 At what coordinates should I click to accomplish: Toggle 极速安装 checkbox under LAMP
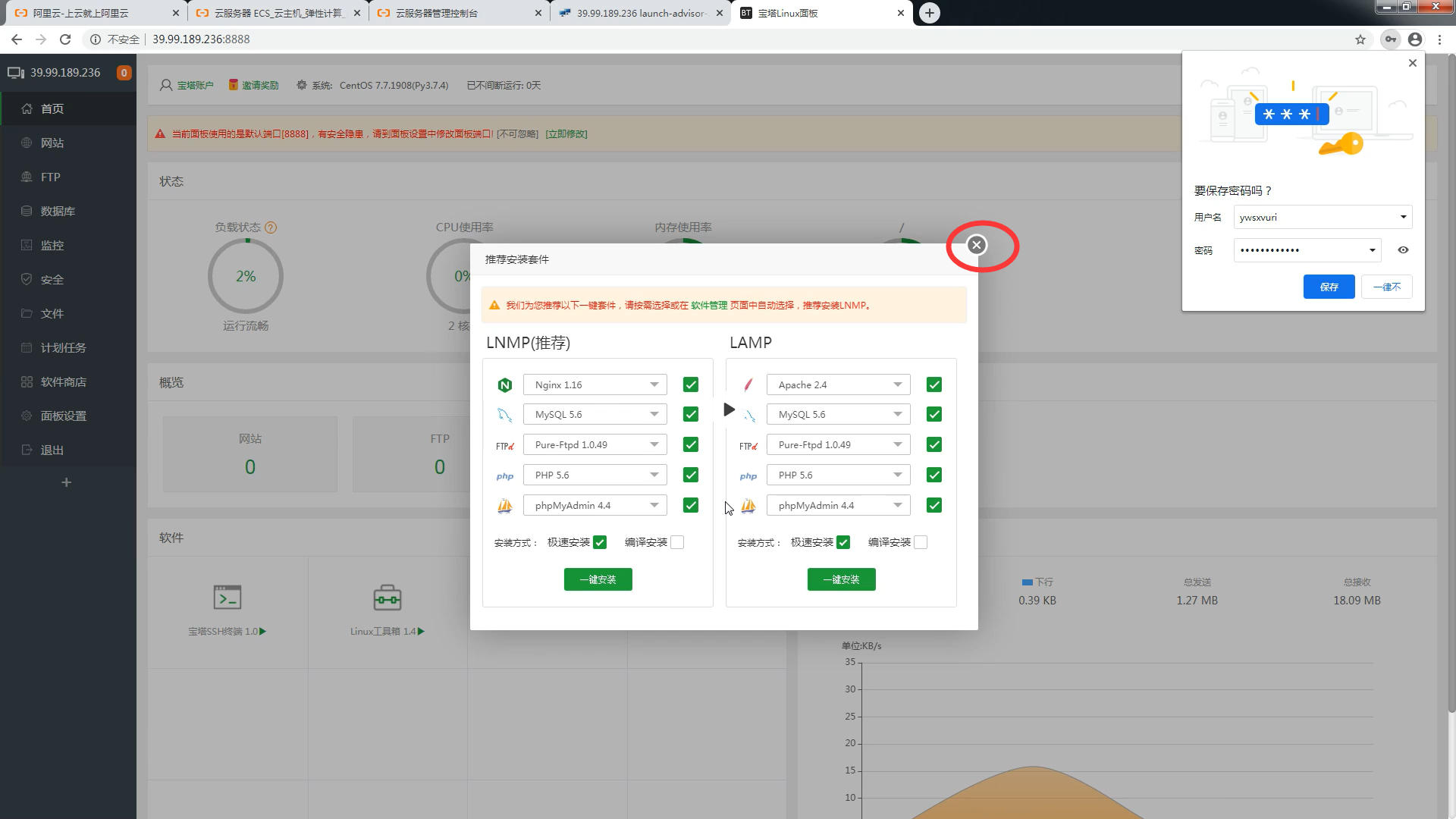843,542
